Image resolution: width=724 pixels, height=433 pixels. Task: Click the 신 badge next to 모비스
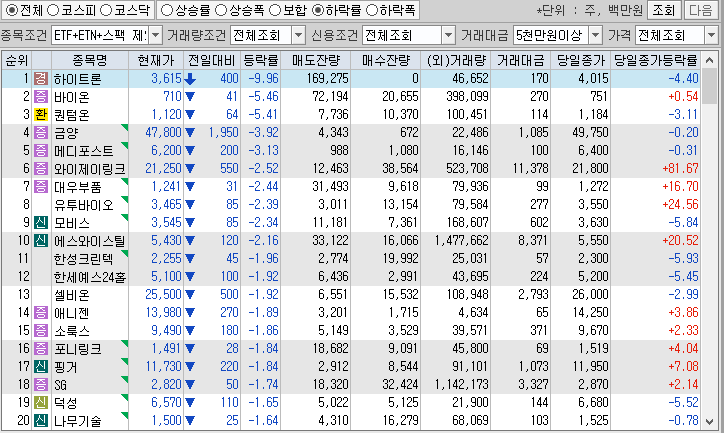click(41, 223)
